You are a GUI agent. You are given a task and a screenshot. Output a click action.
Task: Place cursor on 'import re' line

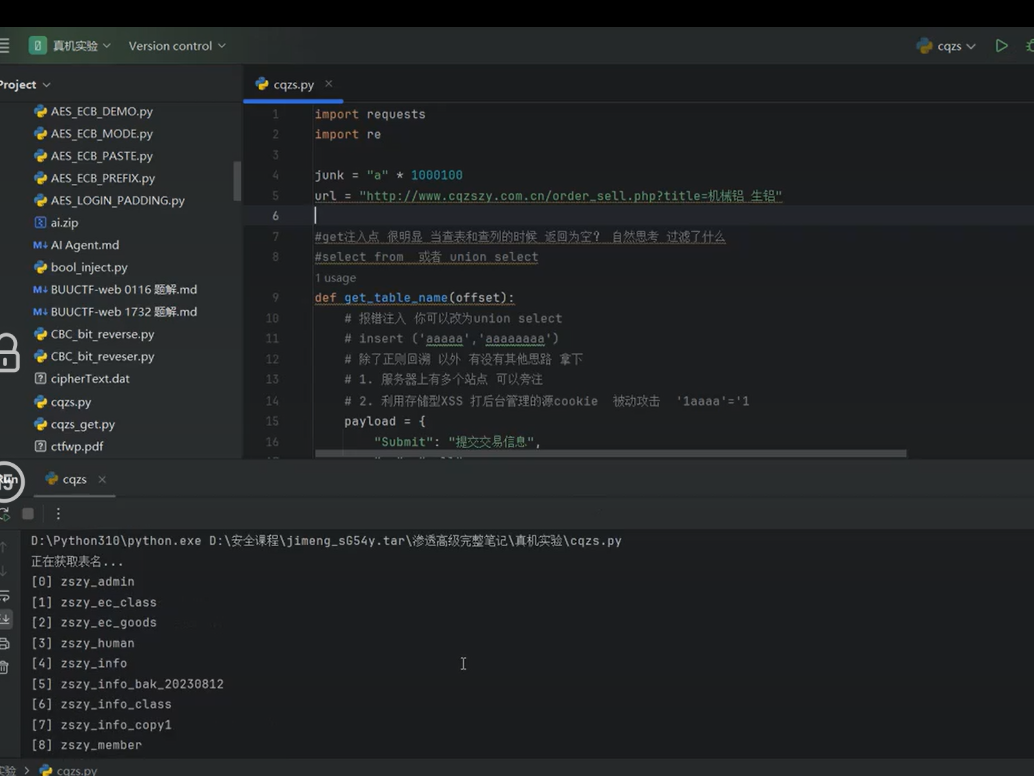click(348, 134)
